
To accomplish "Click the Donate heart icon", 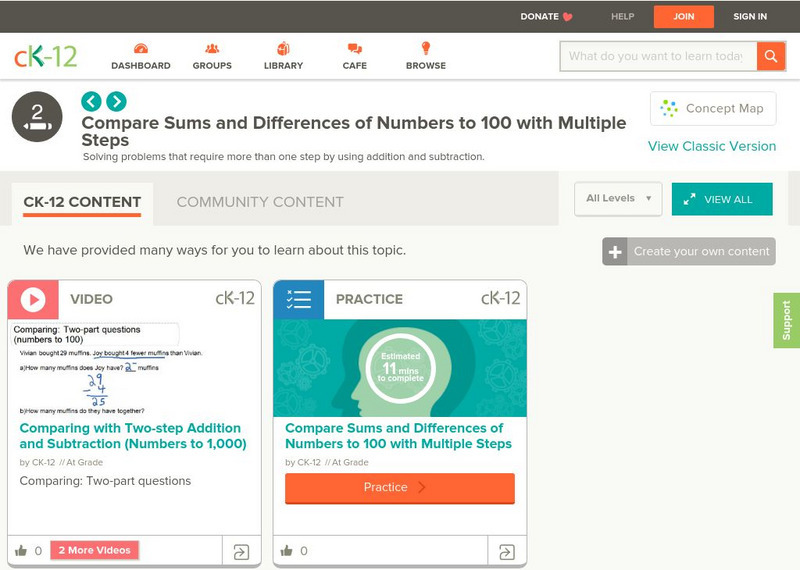I will coord(567,17).
